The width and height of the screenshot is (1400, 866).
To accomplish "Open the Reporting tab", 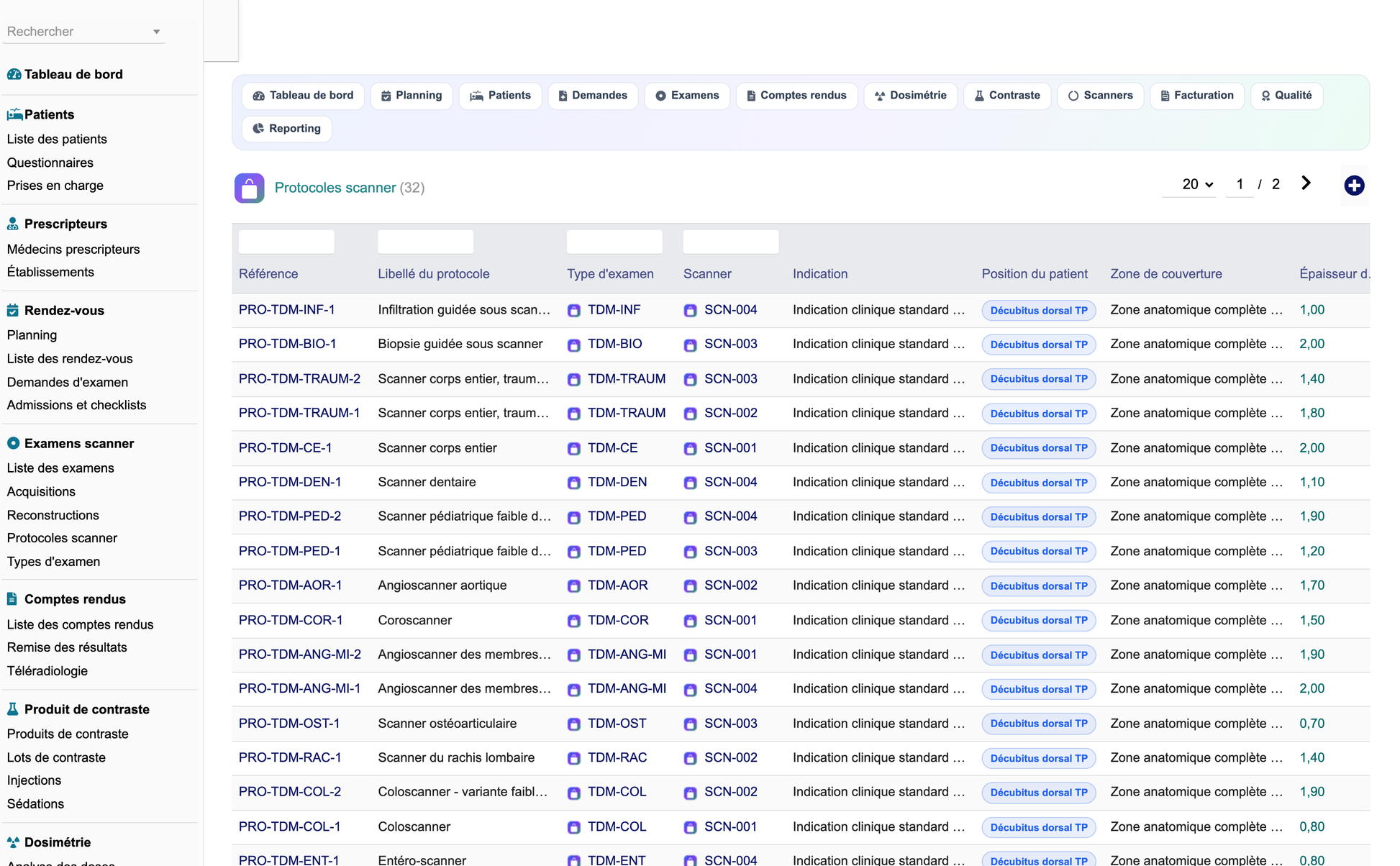I will click(286, 129).
